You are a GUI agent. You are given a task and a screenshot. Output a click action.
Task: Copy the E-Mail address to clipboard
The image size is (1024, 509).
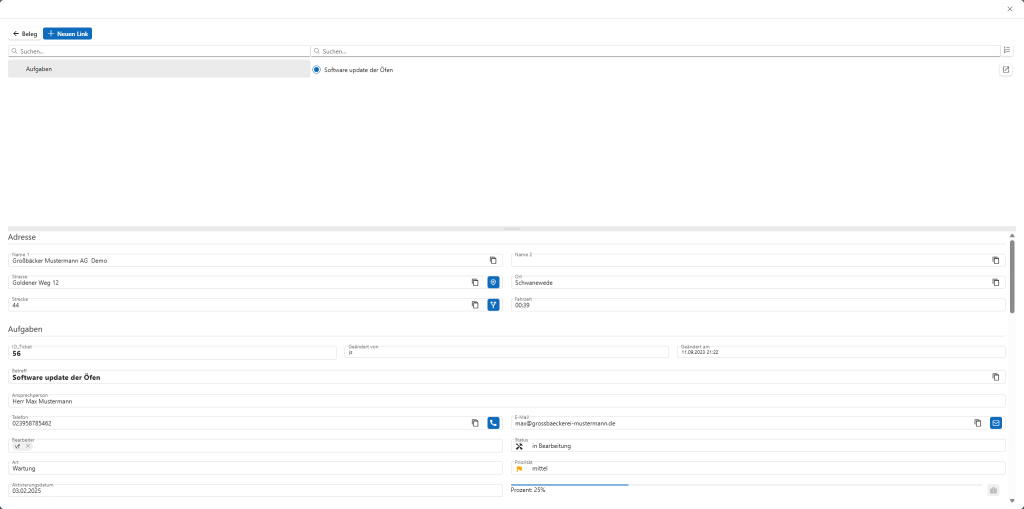(978, 423)
